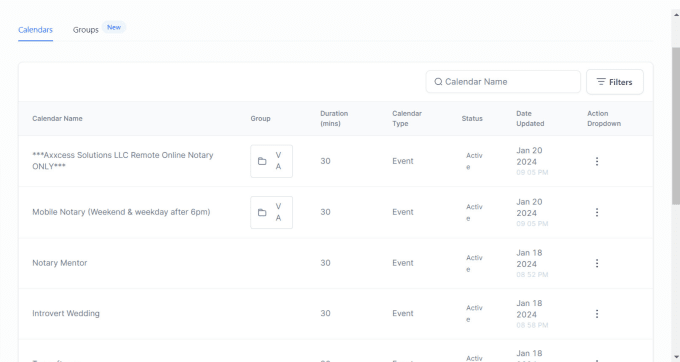
Task: Click the Event type in the Mobile Notary row
Action: (403, 212)
